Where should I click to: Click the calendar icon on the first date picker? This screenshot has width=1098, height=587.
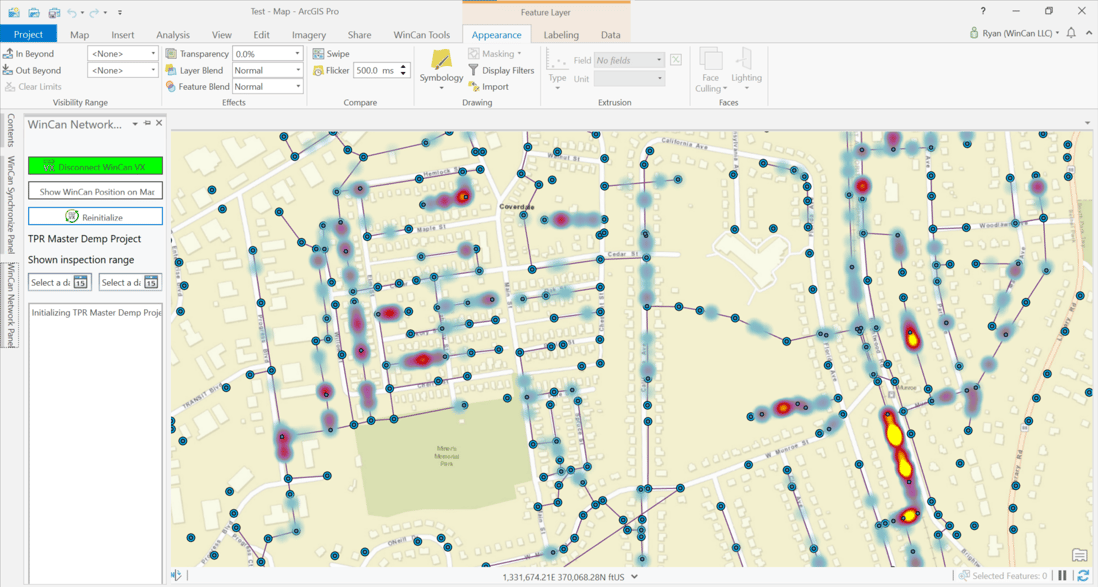click(x=80, y=283)
